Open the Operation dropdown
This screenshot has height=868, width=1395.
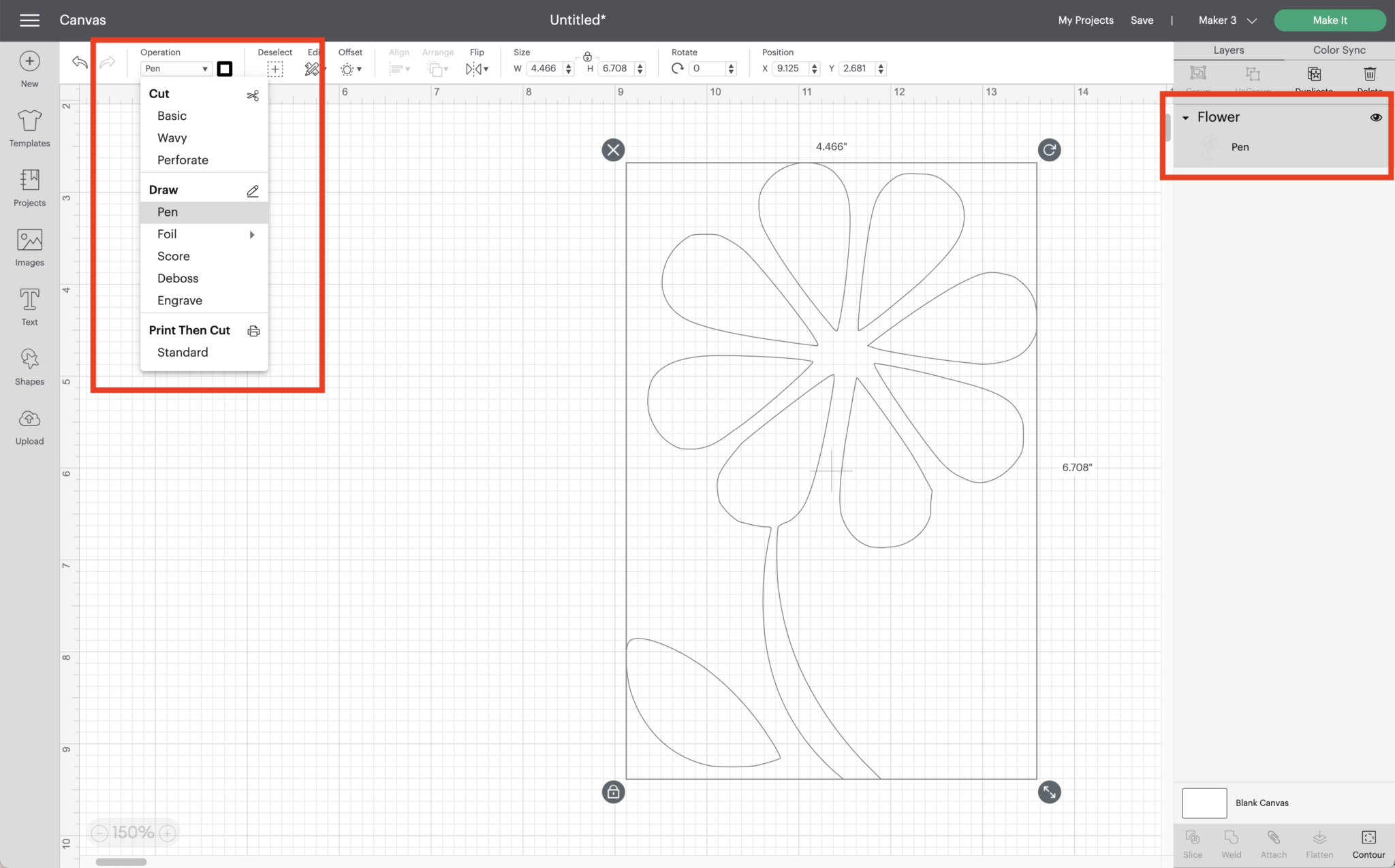175,68
